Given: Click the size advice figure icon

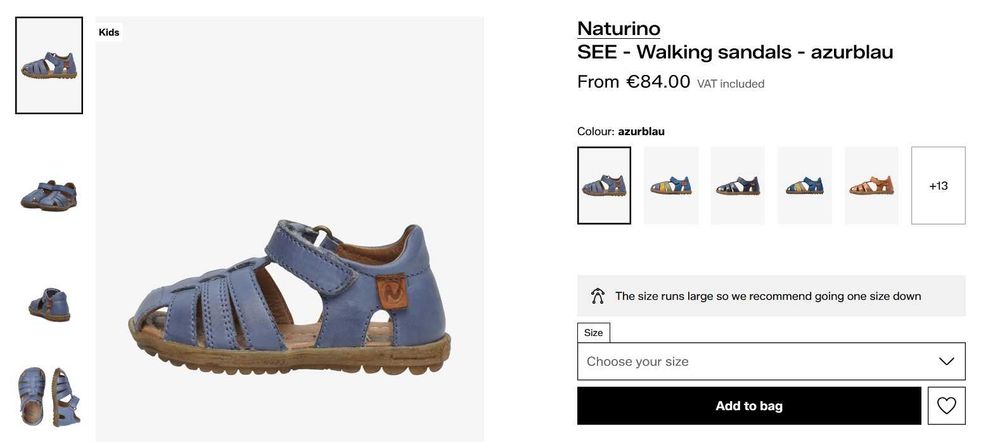Looking at the screenshot, I should point(598,296).
